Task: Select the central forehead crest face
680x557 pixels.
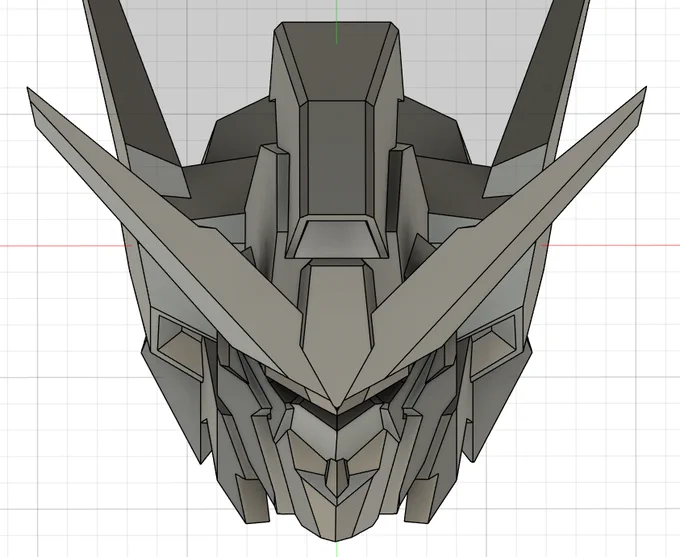Action: [x=337, y=323]
